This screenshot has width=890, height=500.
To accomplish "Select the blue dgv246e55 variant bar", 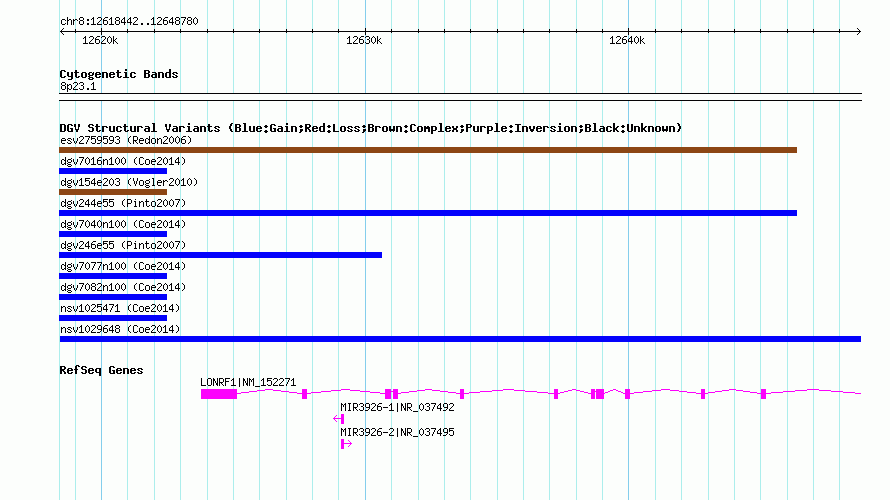I will (x=220, y=255).
